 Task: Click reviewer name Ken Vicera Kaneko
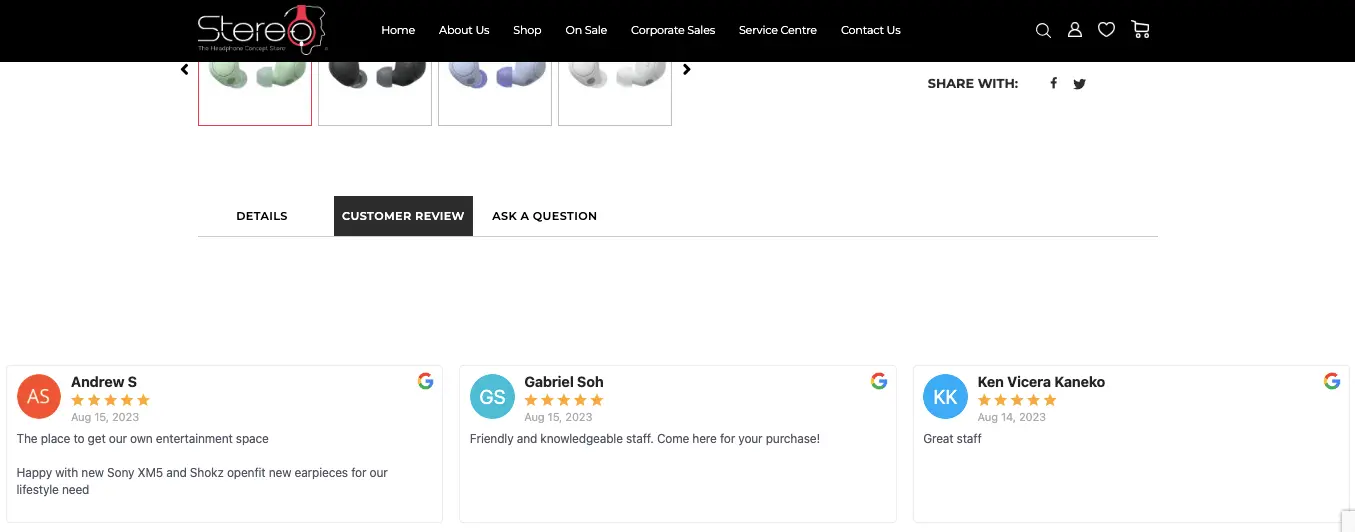(x=1041, y=382)
